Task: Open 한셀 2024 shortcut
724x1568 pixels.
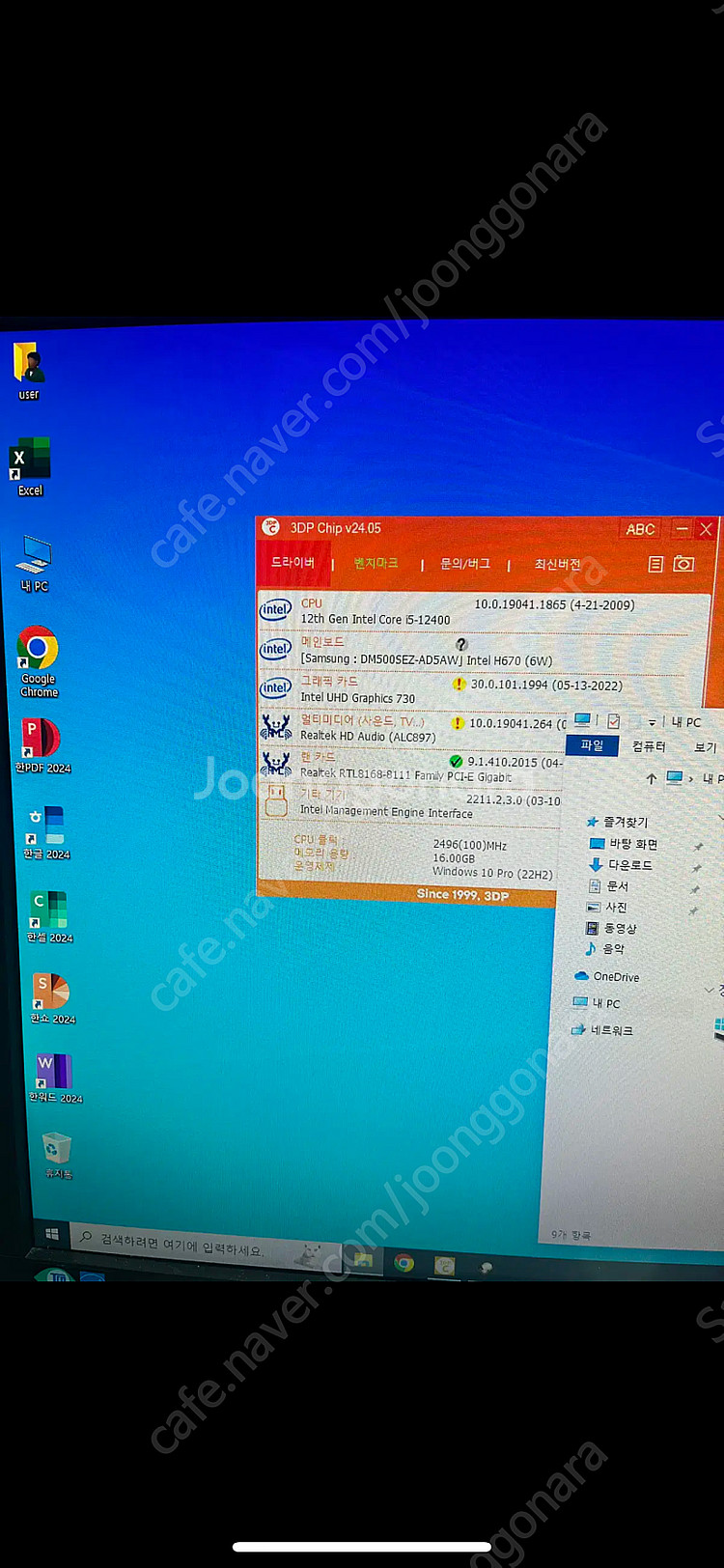Action: point(49,916)
